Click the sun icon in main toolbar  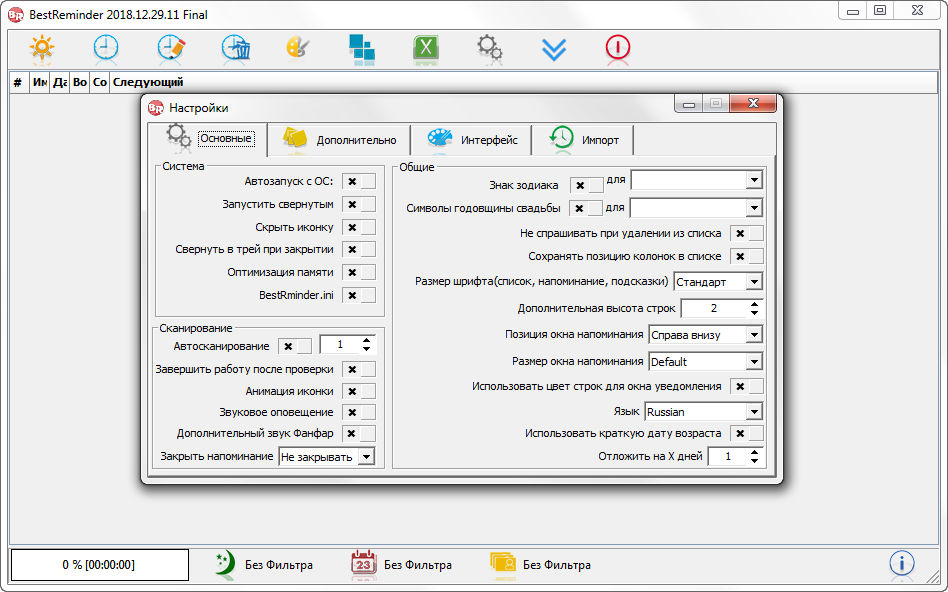tap(42, 47)
